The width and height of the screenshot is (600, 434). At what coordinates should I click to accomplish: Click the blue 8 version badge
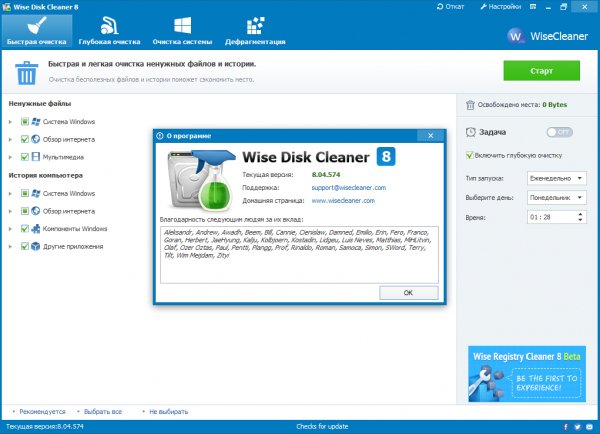(386, 157)
